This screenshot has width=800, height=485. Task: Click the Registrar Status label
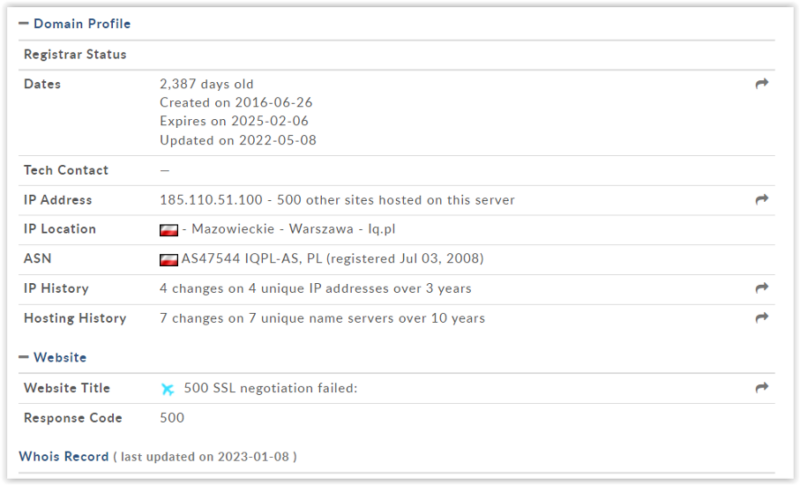75,54
